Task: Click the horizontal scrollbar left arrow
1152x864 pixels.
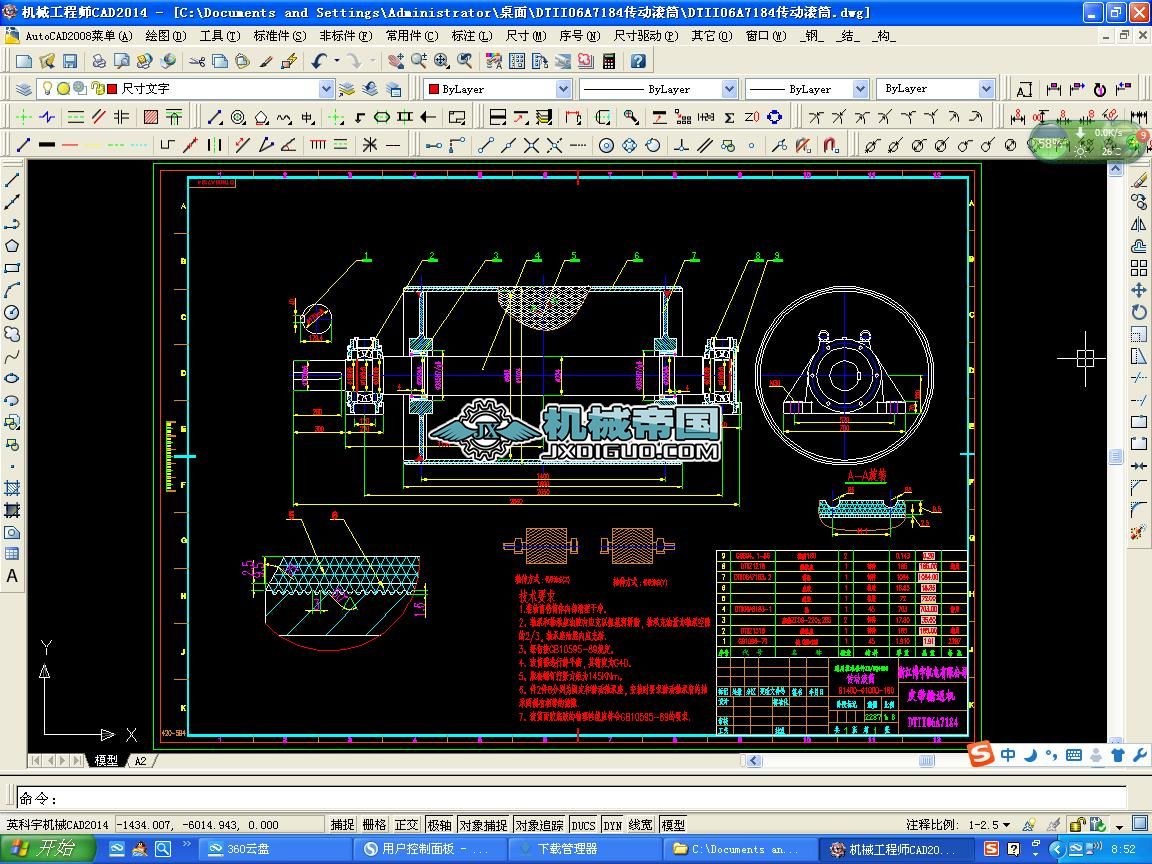Action: pyautogui.click(x=754, y=761)
